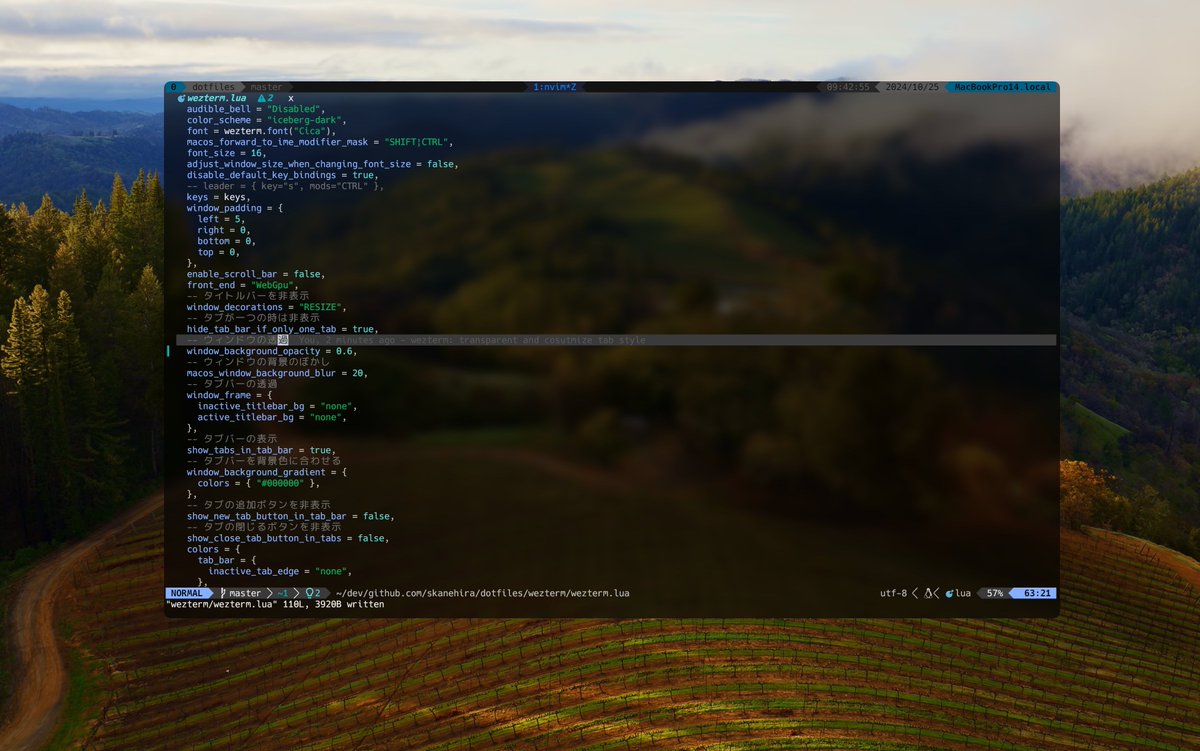Screen dimensions: 1200x751
Task: Click the line top = 0
Action: 219,252
